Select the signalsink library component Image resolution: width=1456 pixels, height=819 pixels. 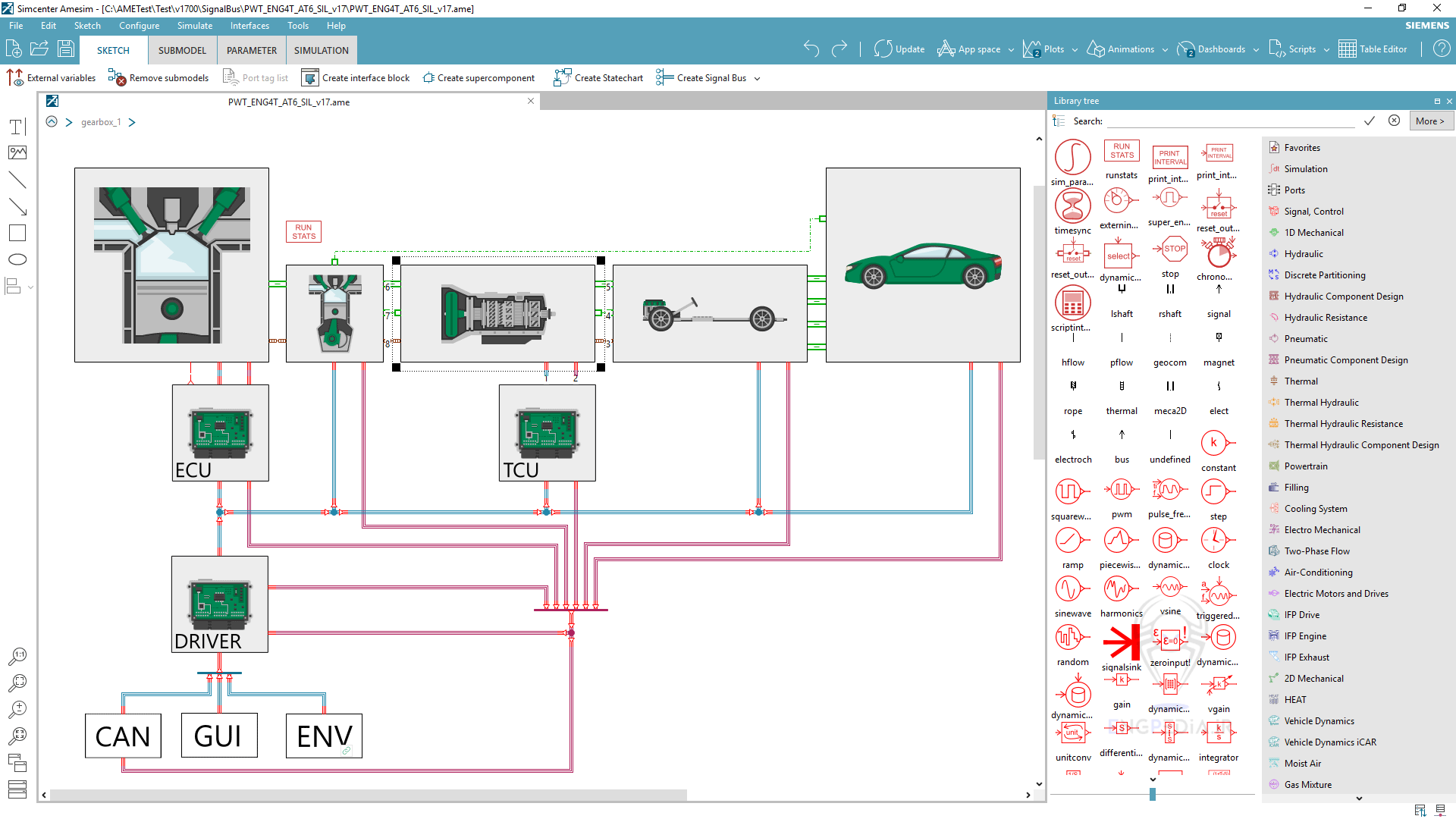pos(1122,643)
